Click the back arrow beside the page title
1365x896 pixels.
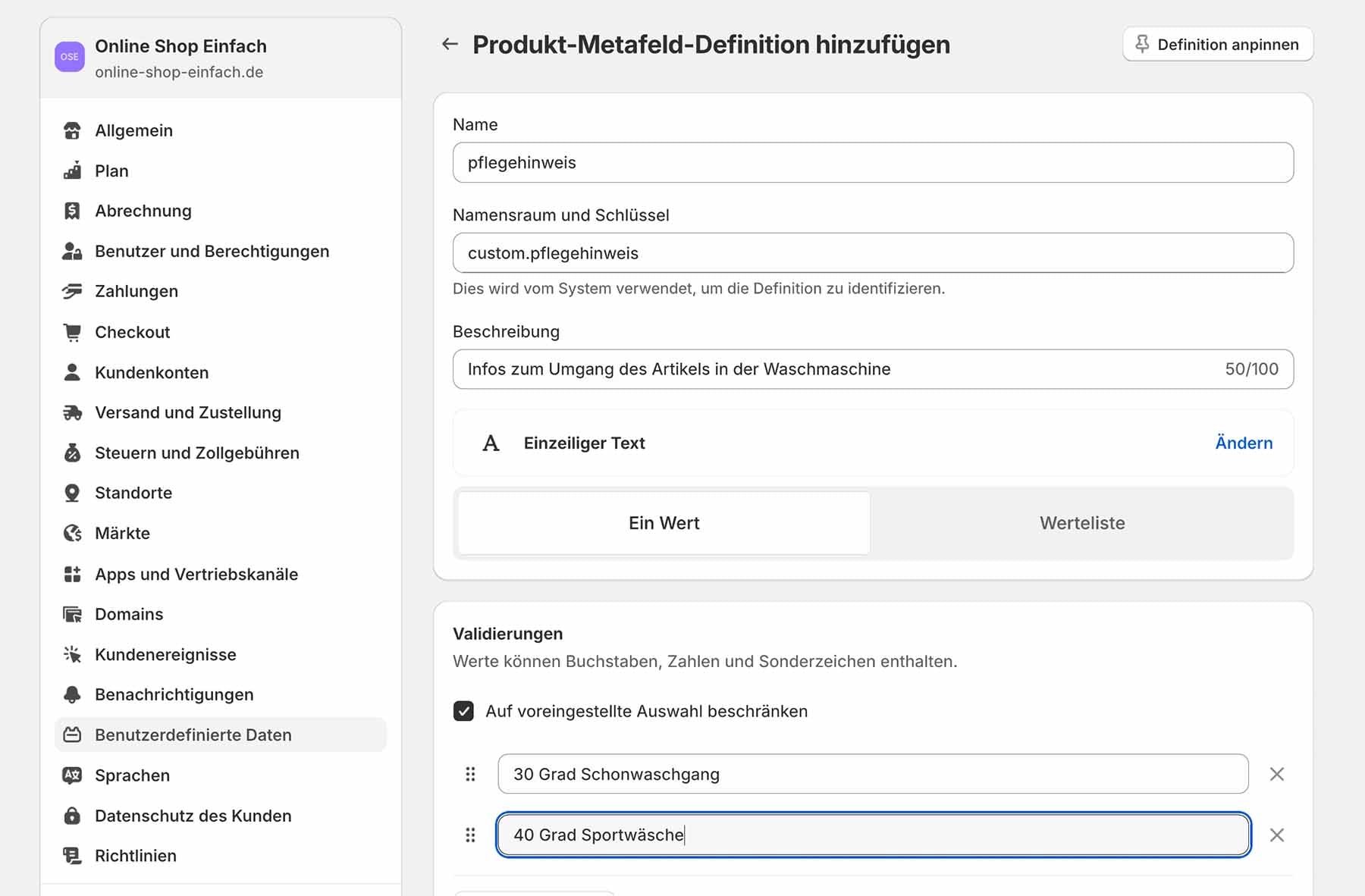point(450,45)
